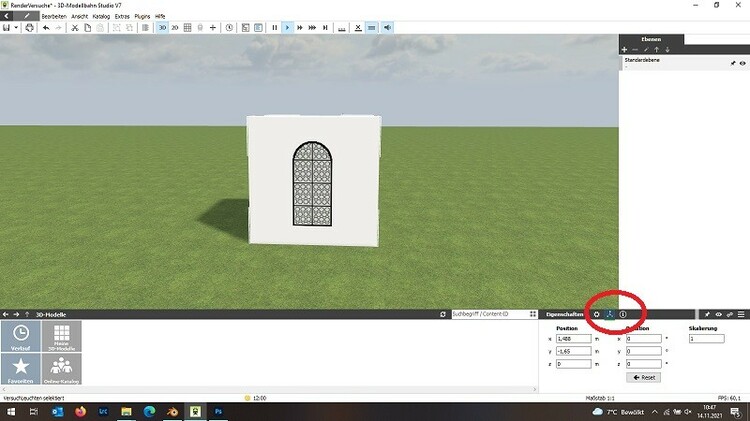Move layer down in Ebenen panel
The width and height of the screenshot is (750, 421).
click(x=667, y=50)
